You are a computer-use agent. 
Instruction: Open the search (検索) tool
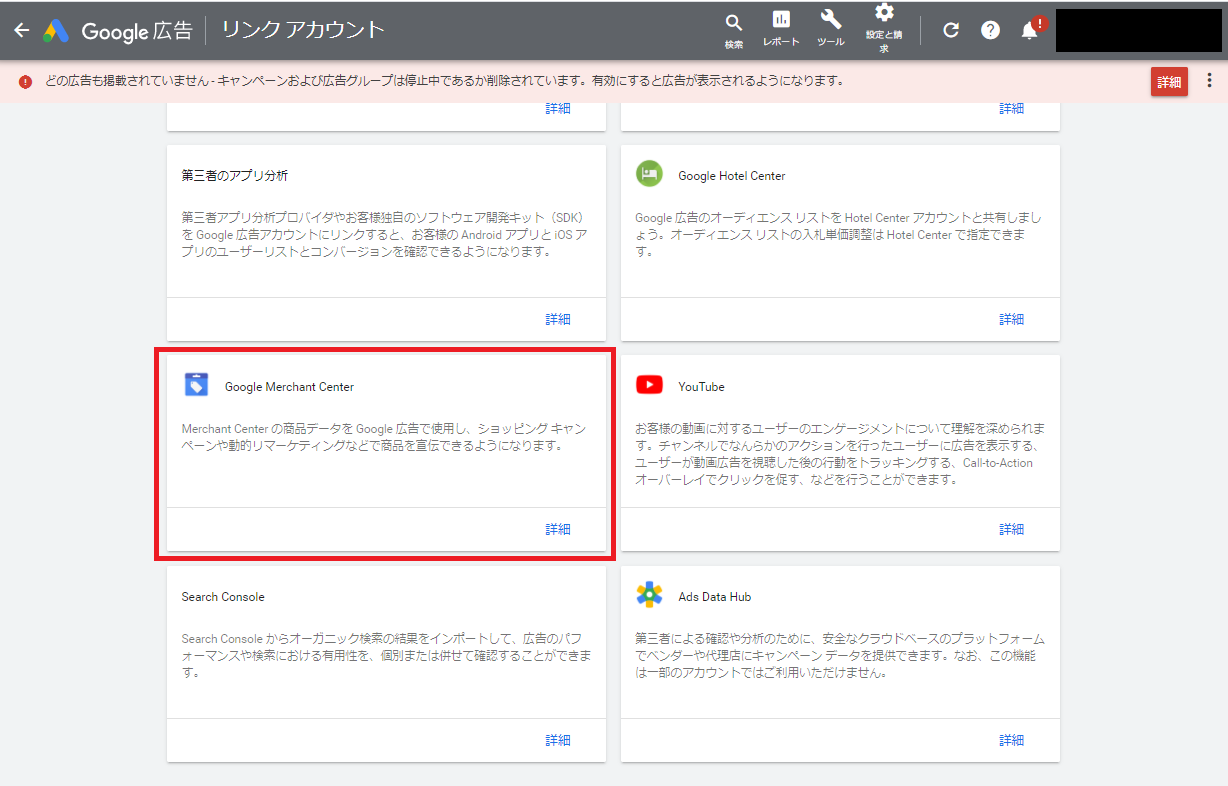(x=734, y=30)
